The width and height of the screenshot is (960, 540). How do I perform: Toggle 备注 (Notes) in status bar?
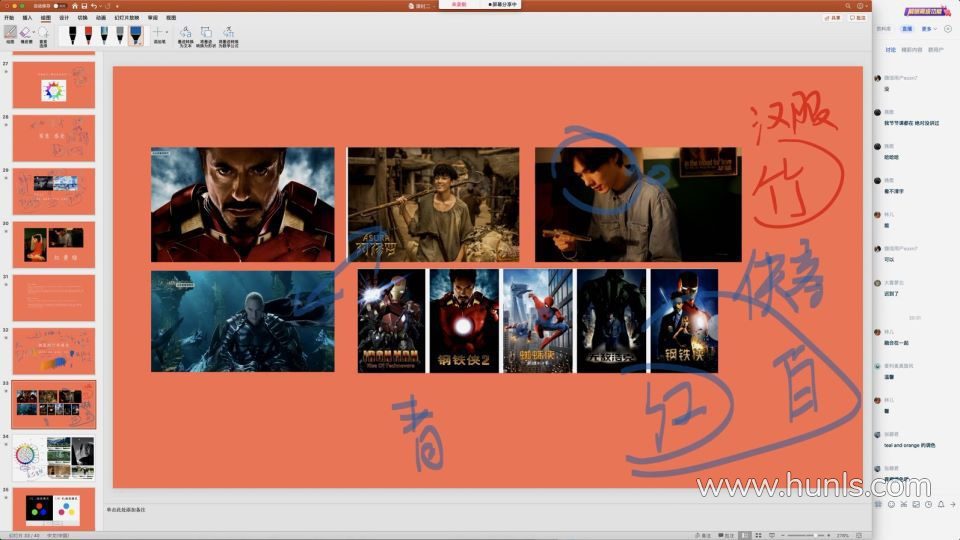coord(703,535)
